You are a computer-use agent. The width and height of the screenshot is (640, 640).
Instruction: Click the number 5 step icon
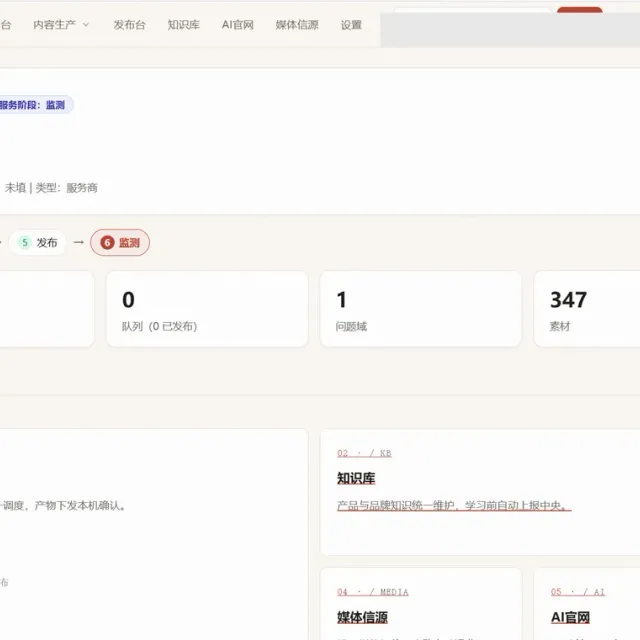[x=24, y=242]
